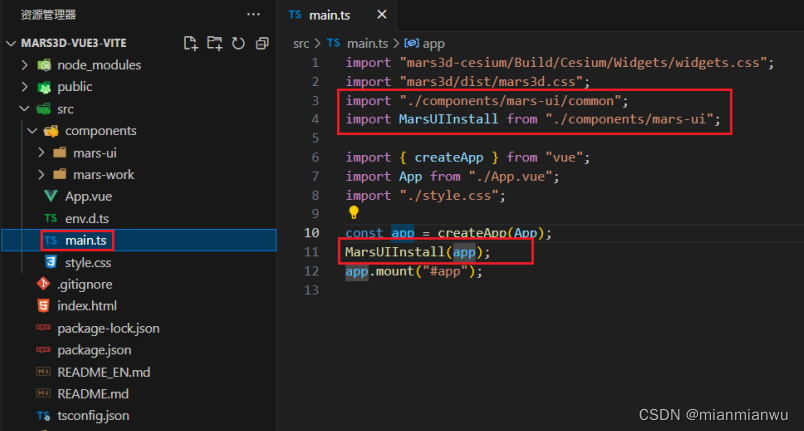
Task: Click the app symbol in breadcrumb
Action: coord(434,43)
